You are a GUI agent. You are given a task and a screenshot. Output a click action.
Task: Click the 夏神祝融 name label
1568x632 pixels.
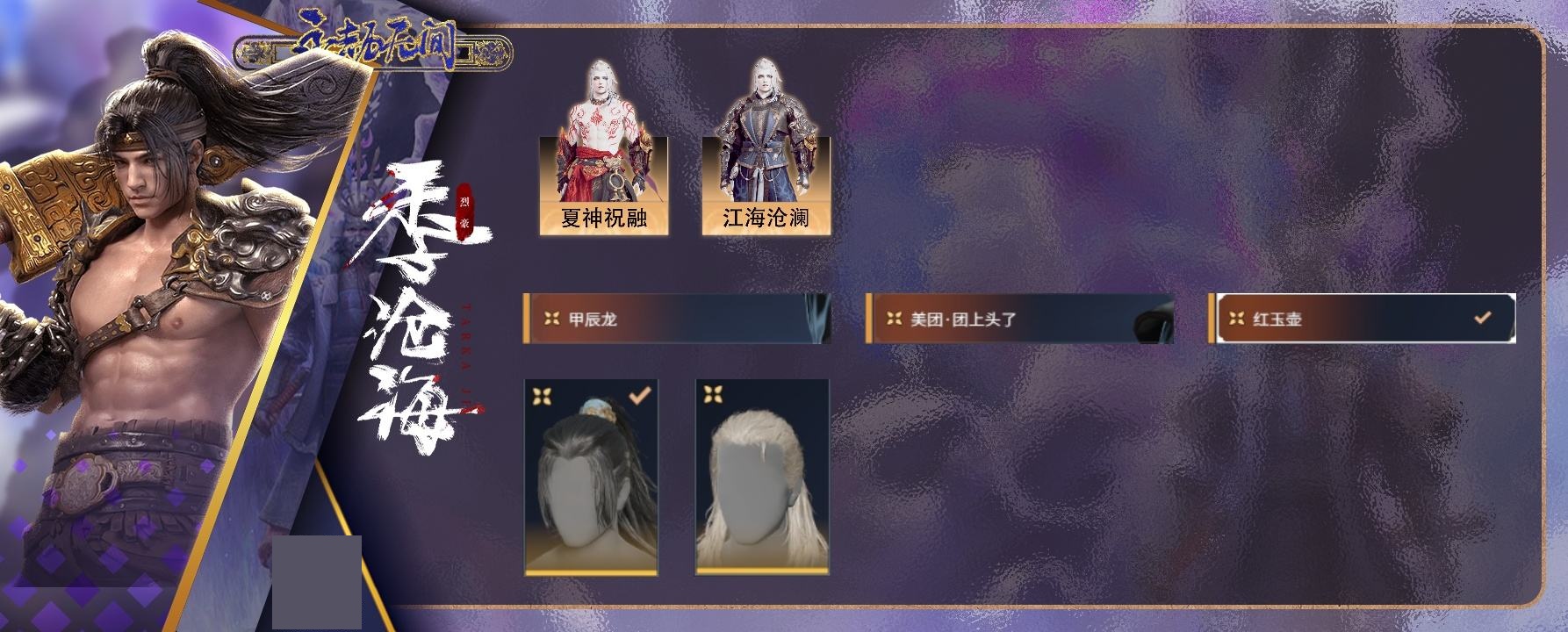(604, 218)
